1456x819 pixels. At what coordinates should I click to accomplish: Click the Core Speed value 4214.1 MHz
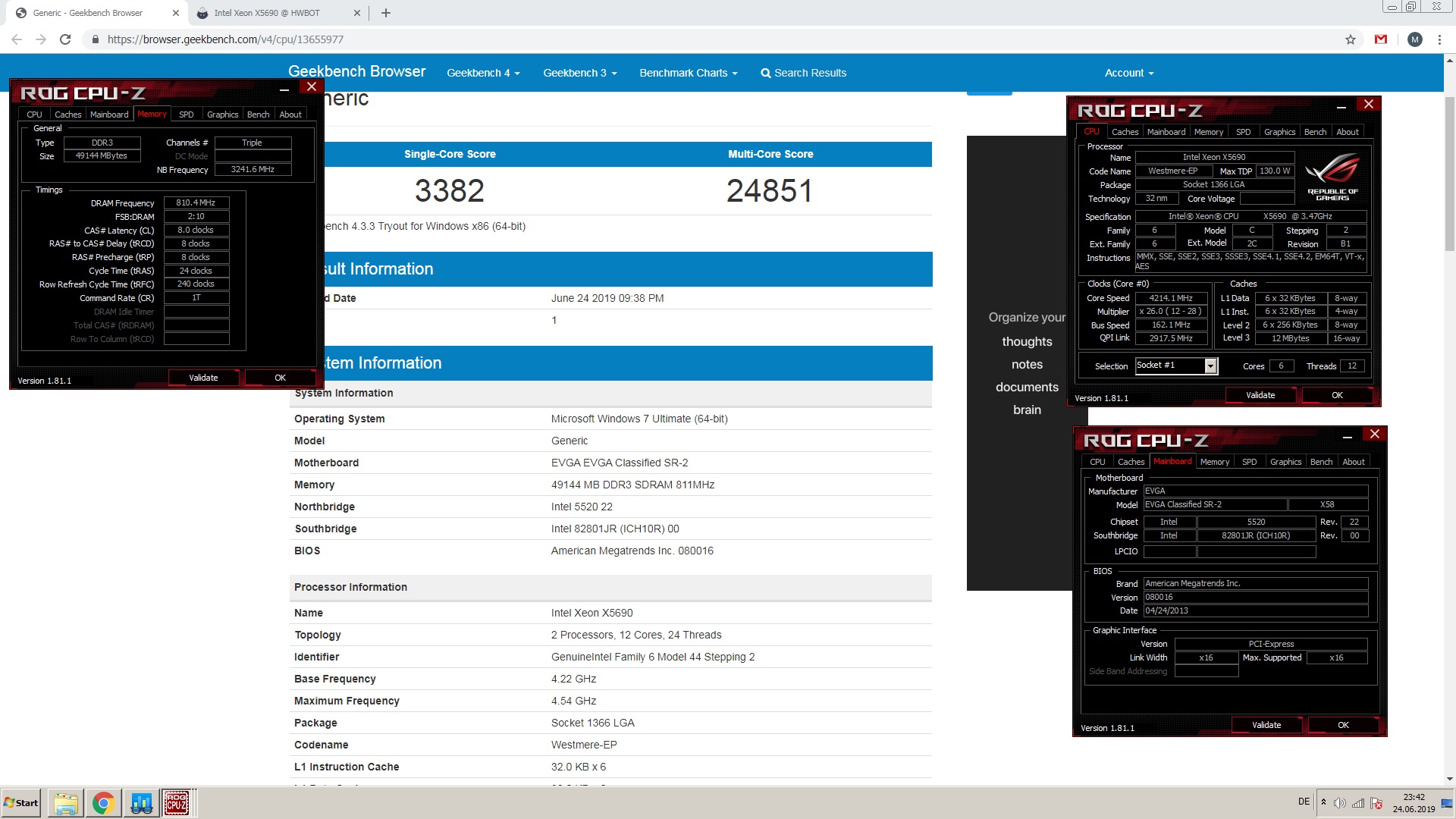tap(1171, 298)
